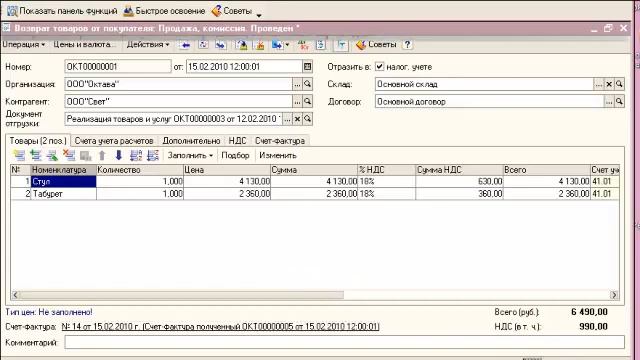Viewport: 640px width, 360px height.
Task: Click ellipsis selector for Документ отгрузки
Action: point(287,119)
